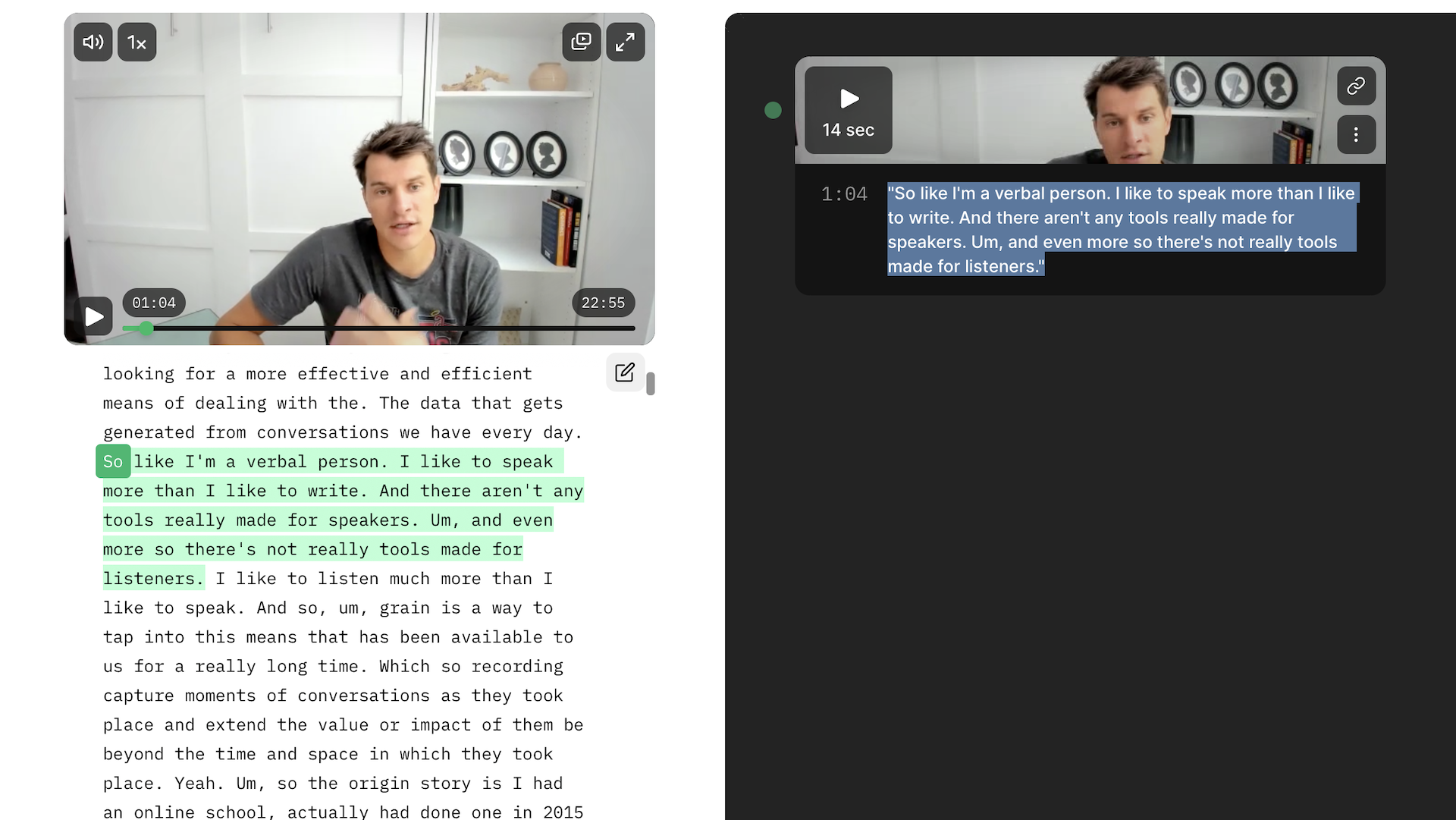Click the 01:04 current time label

tap(154, 303)
